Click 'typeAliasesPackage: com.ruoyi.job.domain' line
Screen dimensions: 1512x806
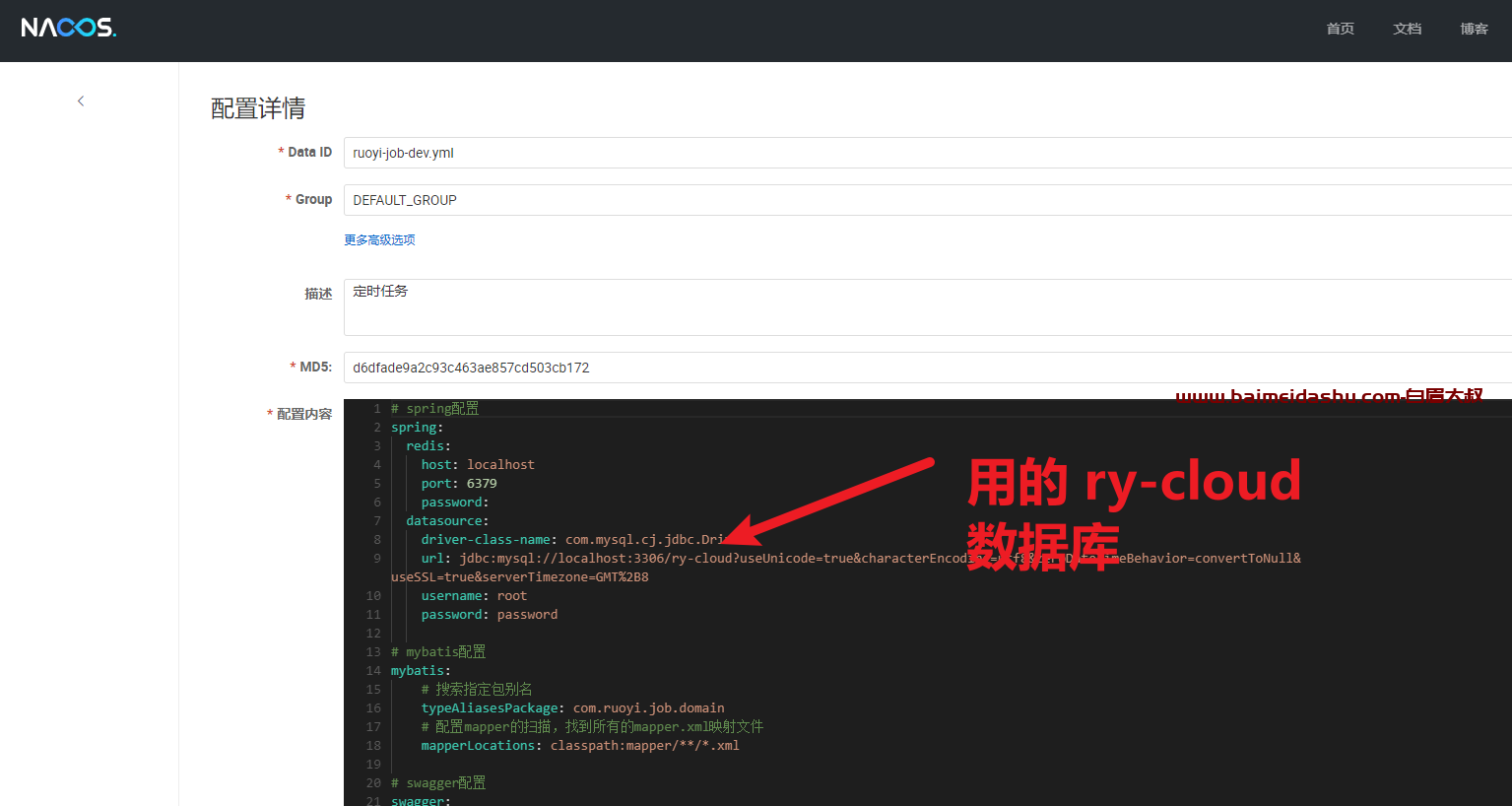[573, 707]
